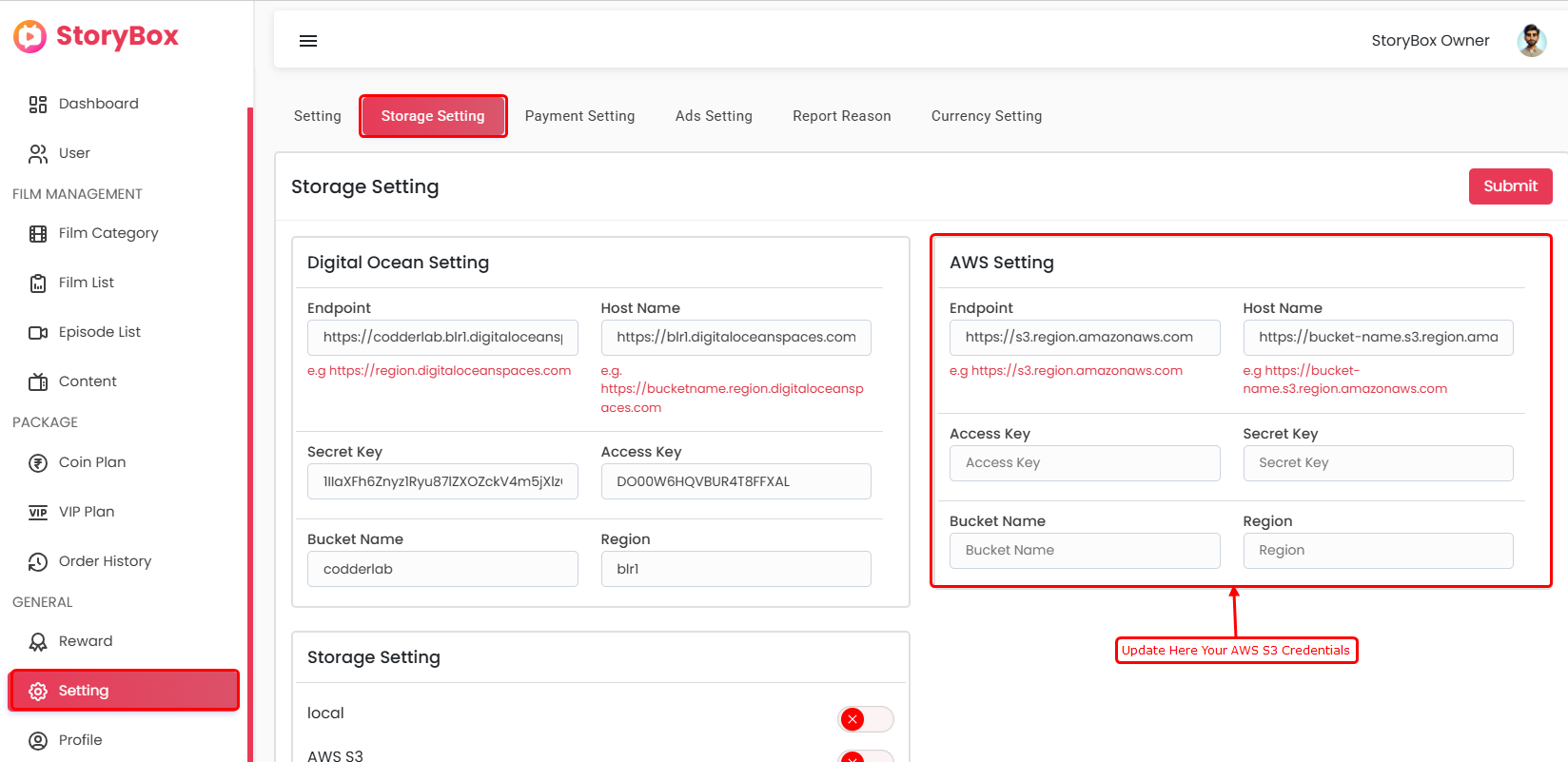This screenshot has height=762, width=1568.
Task: Click the Episode List video icon
Action: coord(38,333)
